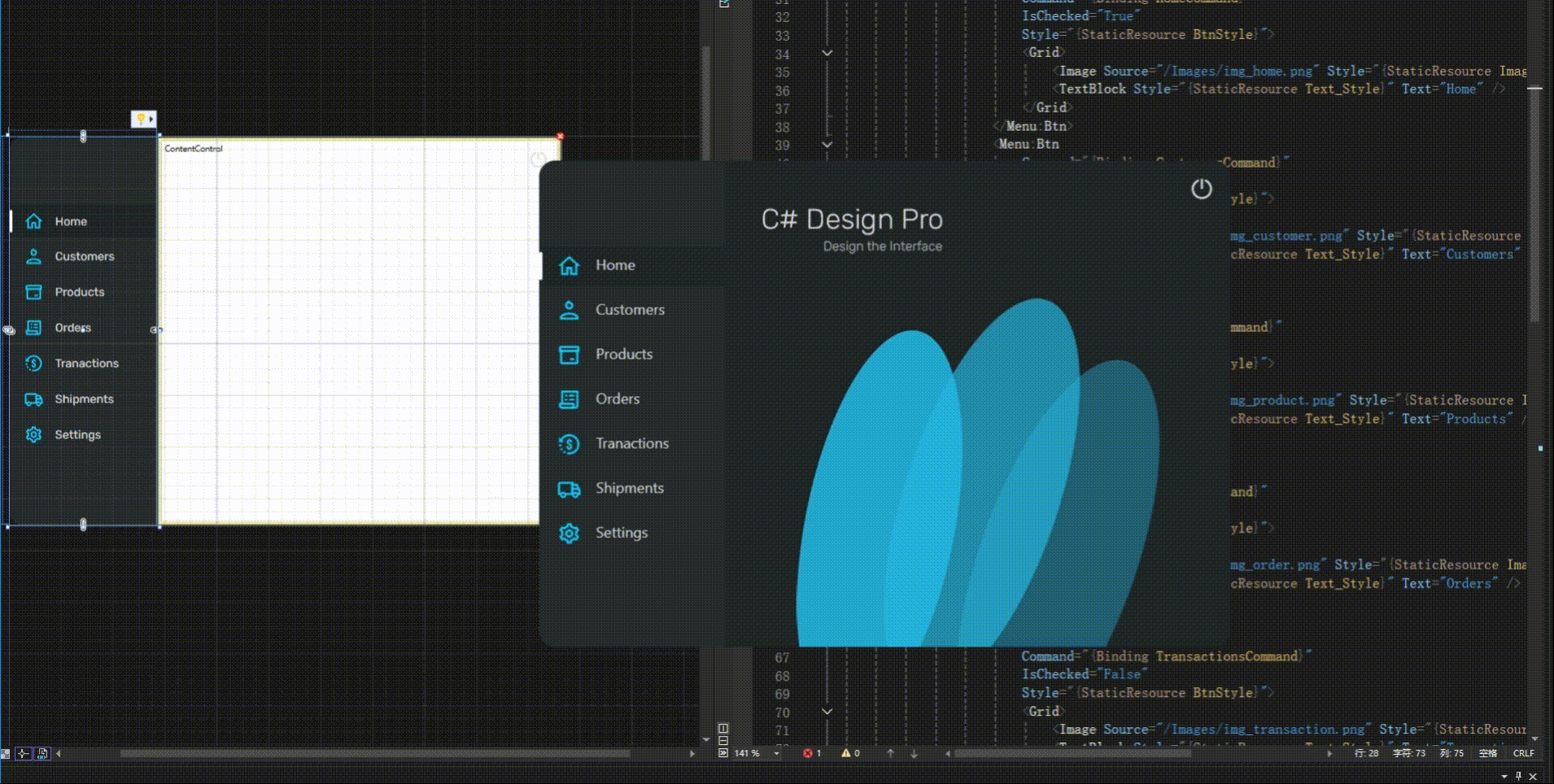The image size is (1554, 784).
Task: Open Shipments in the running app sidebar
Action: (x=631, y=489)
